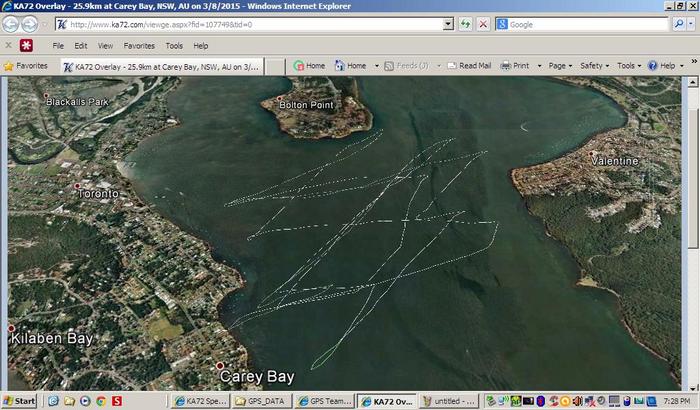The width and height of the screenshot is (700, 410).
Task: Click the Refresh page icon
Action: pos(466,24)
